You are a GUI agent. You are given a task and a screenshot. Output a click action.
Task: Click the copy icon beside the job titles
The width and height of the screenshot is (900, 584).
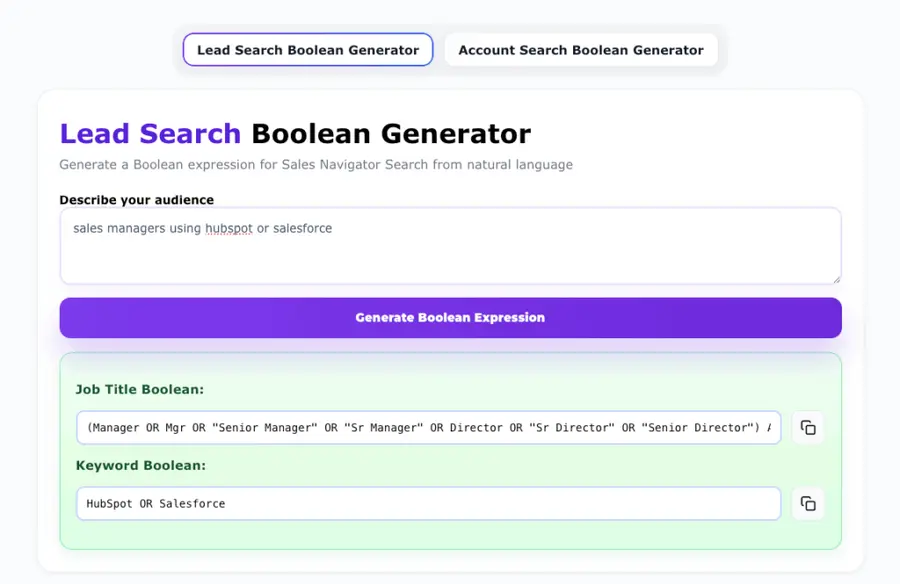[x=808, y=427]
